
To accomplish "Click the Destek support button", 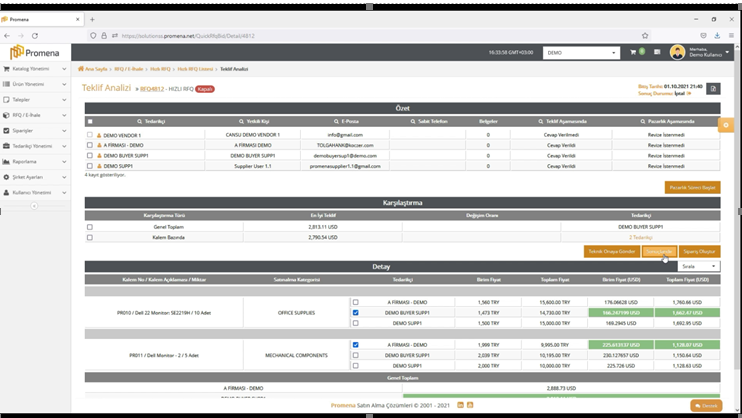I will point(706,406).
